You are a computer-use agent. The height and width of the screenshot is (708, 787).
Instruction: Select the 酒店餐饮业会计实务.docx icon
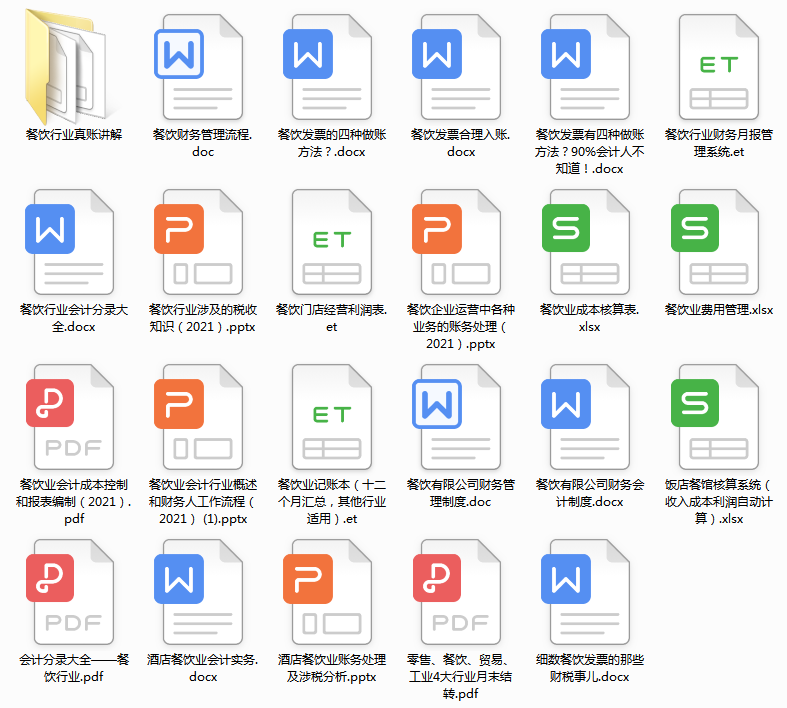(199, 592)
